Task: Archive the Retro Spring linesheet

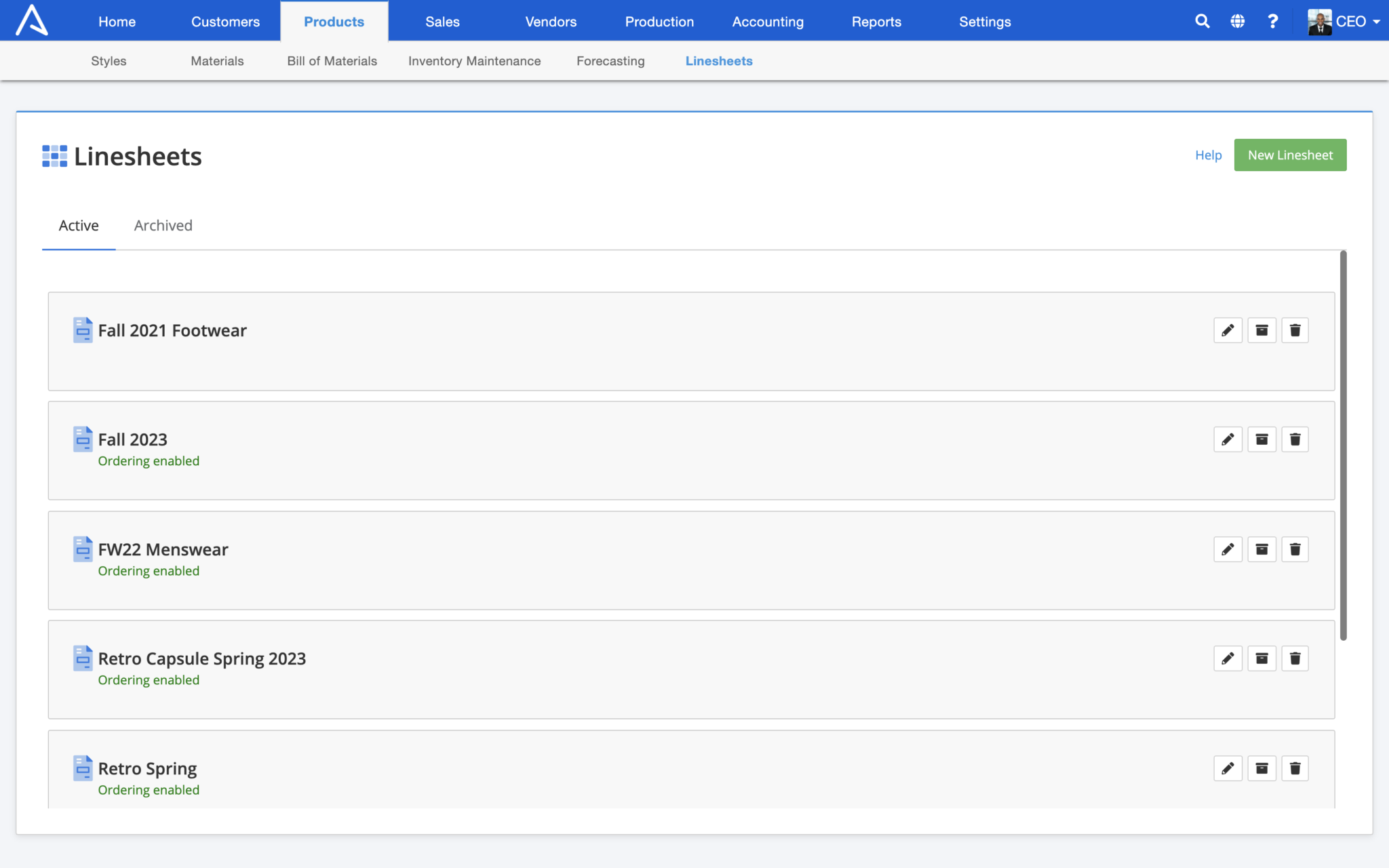Action: 1261,768
